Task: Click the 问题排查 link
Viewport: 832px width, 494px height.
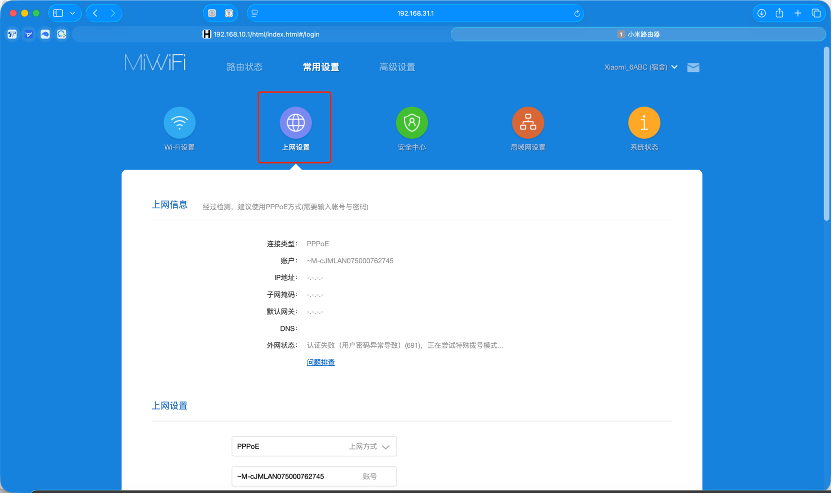Action: [320, 362]
